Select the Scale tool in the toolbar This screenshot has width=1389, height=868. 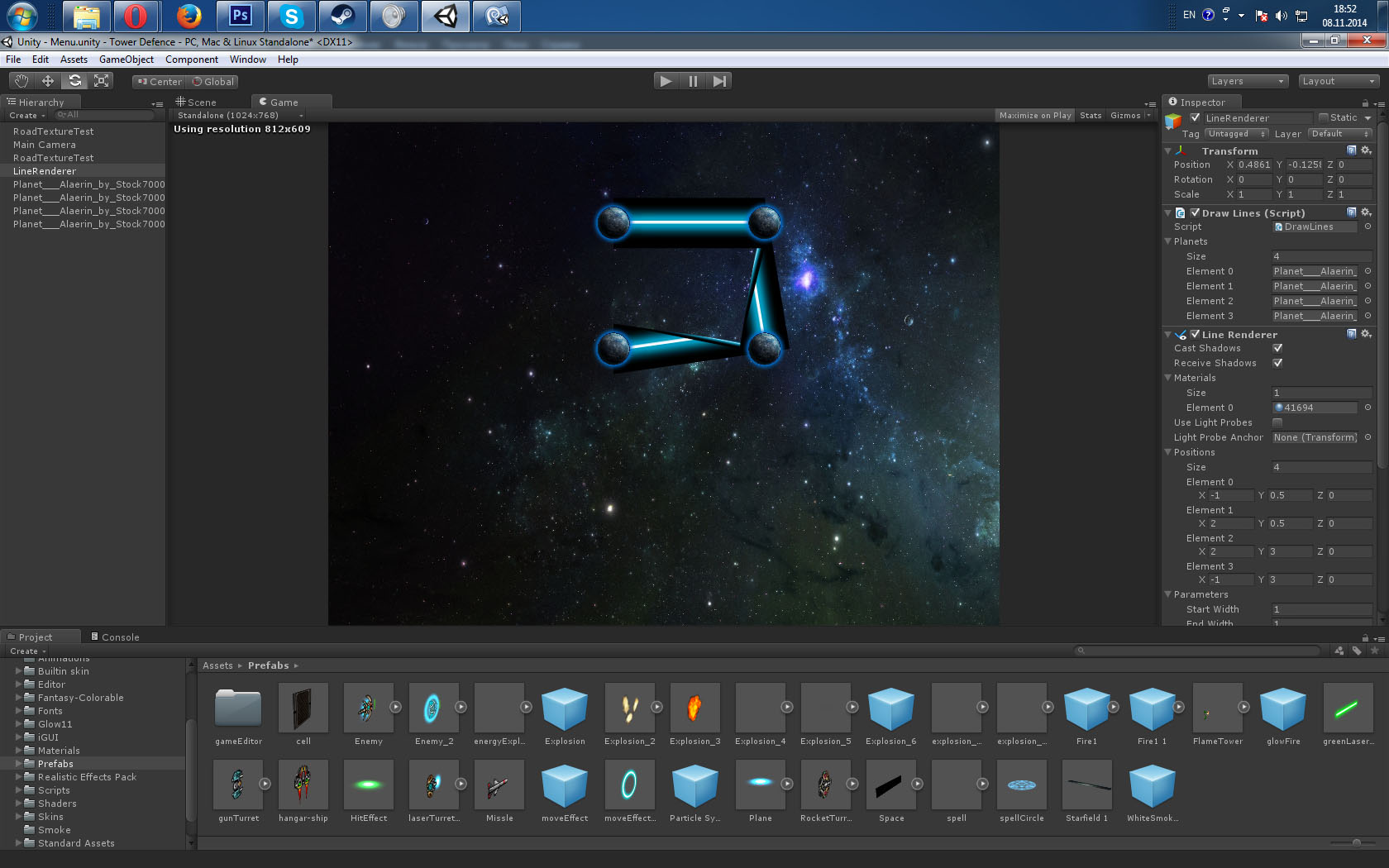(102, 81)
